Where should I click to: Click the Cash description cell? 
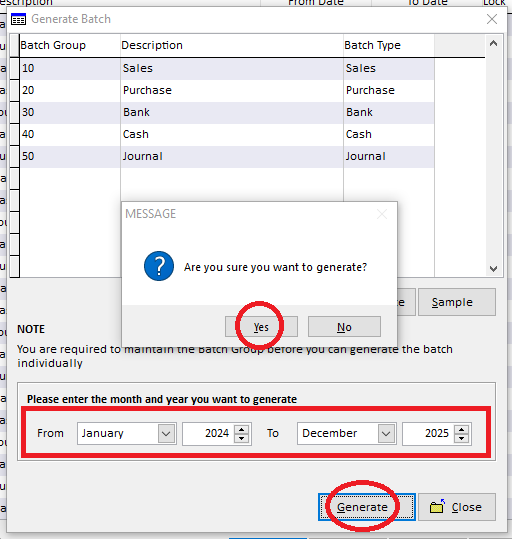[x=232, y=134]
